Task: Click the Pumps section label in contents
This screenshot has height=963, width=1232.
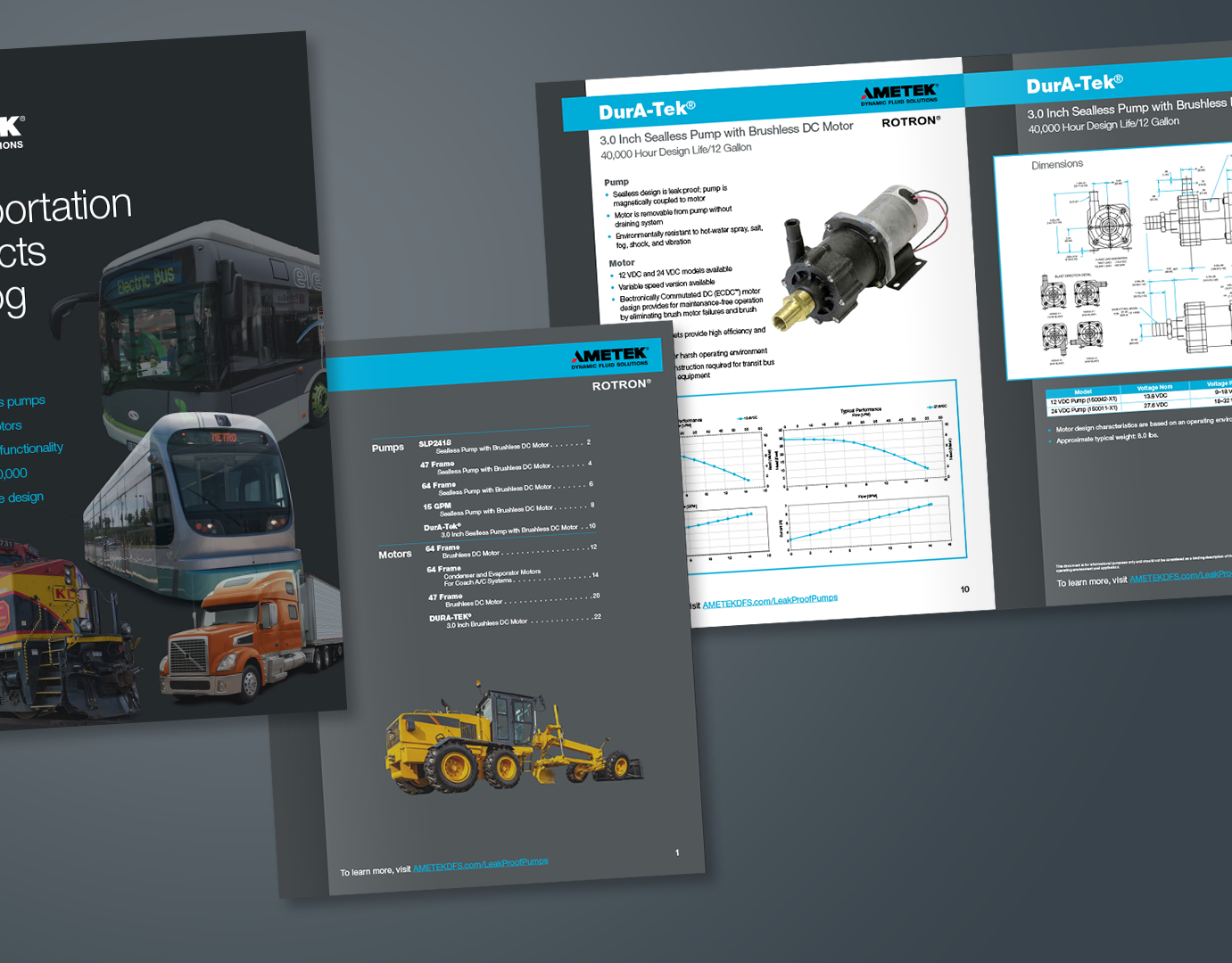Action: click(388, 448)
